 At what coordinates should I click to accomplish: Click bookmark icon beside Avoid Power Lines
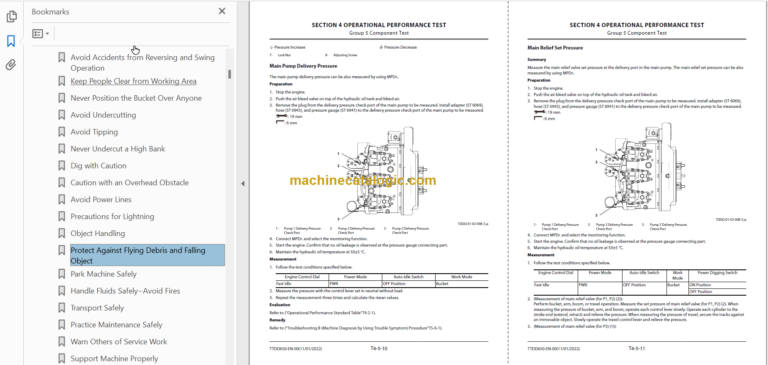pyautogui.click(x=61, y=199)
